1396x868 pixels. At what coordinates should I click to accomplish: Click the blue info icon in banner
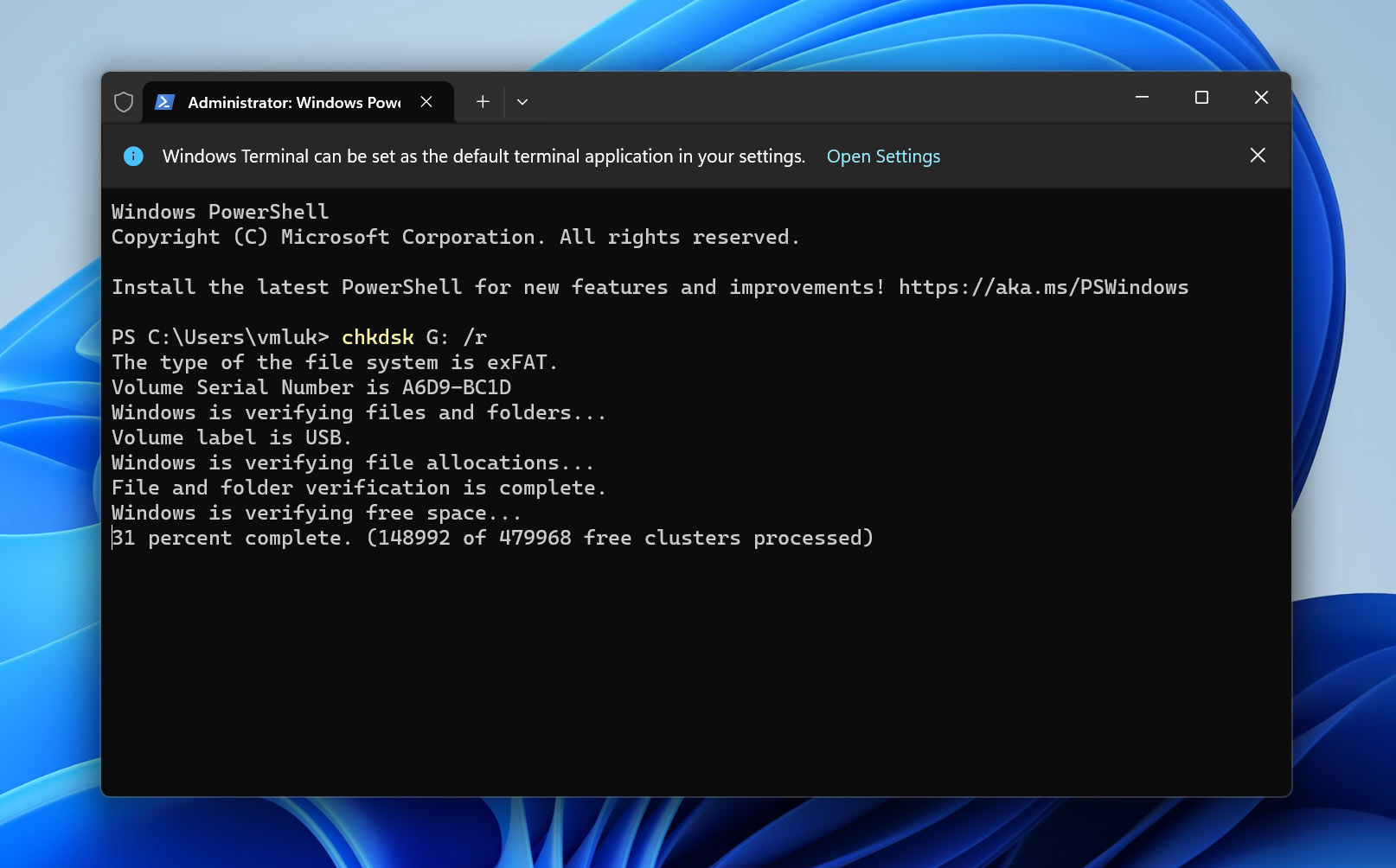pyautogui.click(x=133, y=156)
